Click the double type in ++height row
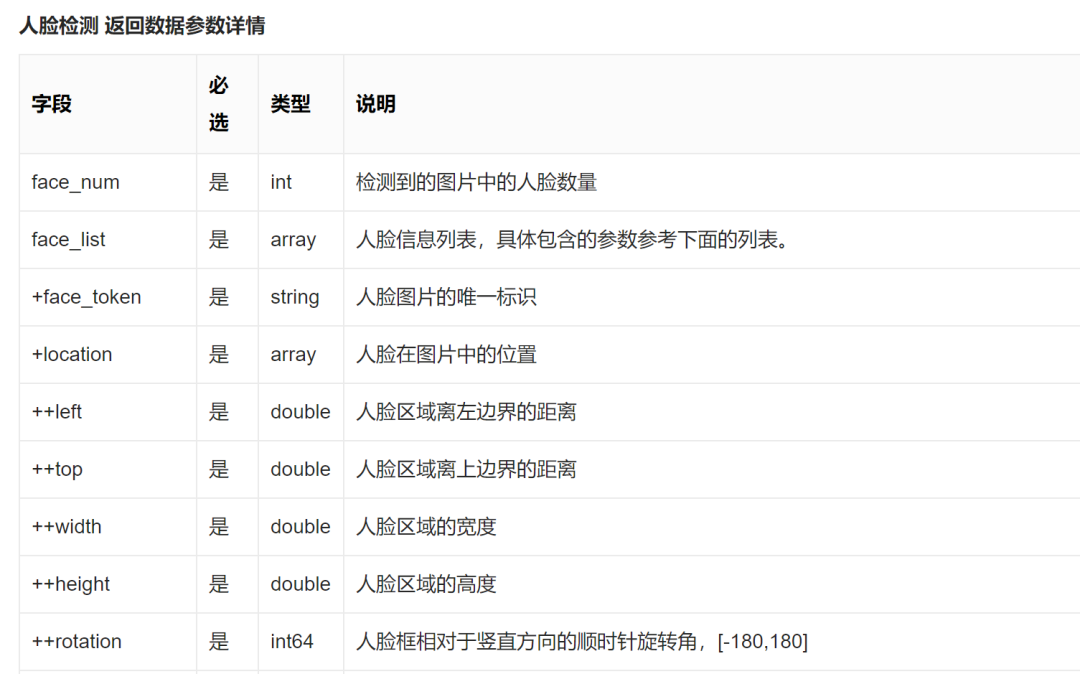This screenshot has width=1080, height=674. [x=300, y=584]
